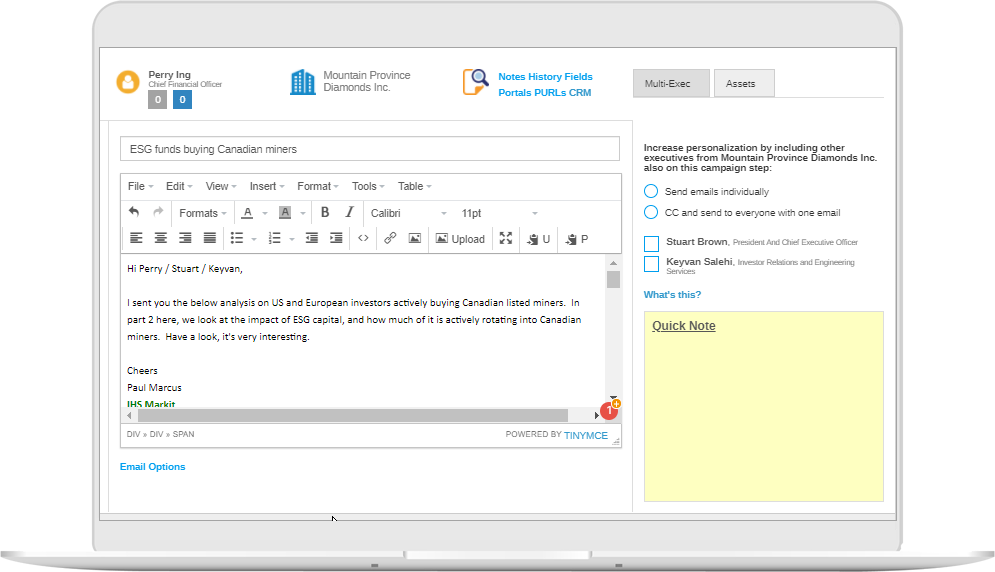Switch to the Multi-Exec tab
This screenshot has height=572, width=995.
click(x=671, y=83)
